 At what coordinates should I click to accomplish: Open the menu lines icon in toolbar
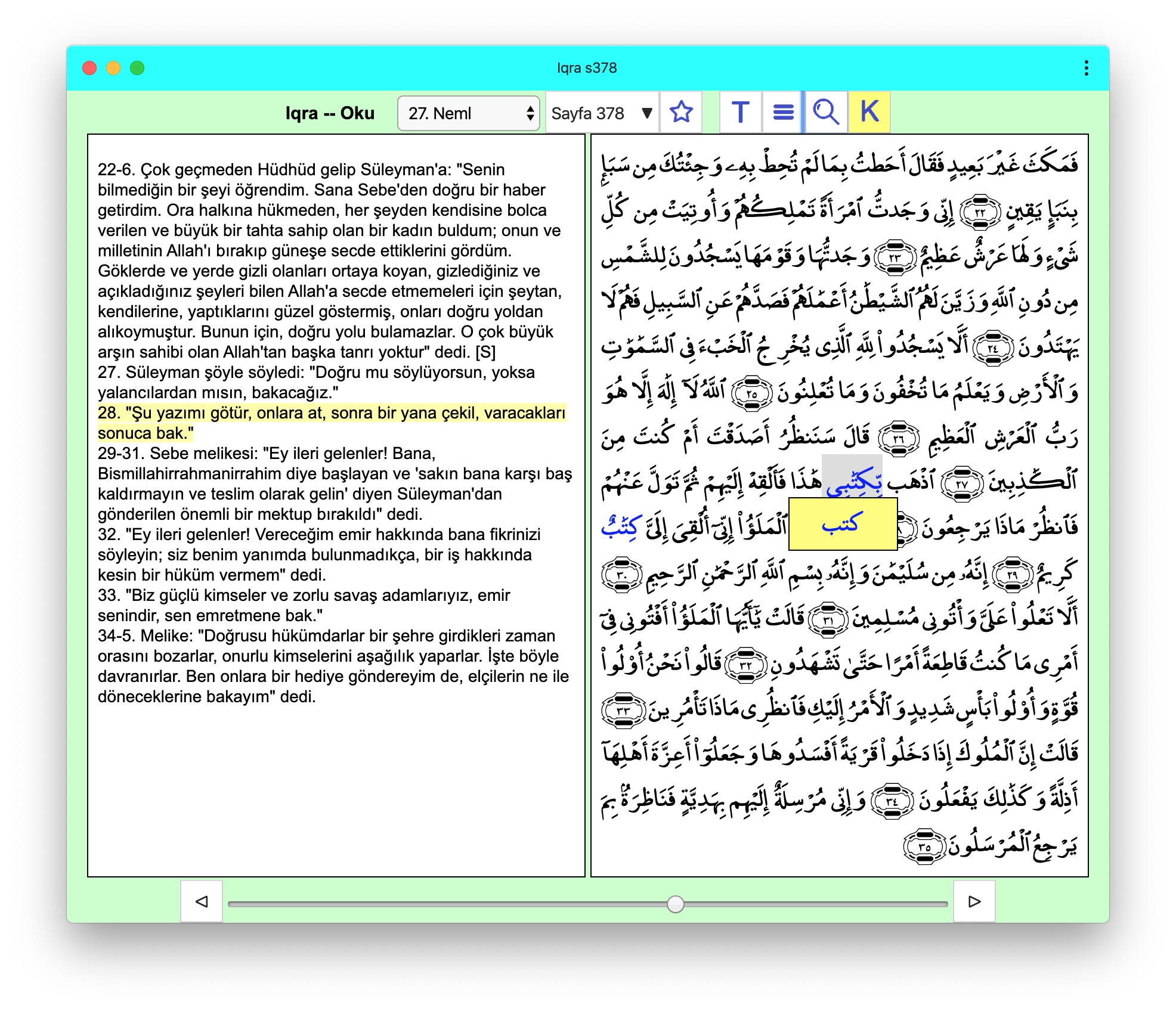coord(783,112)
